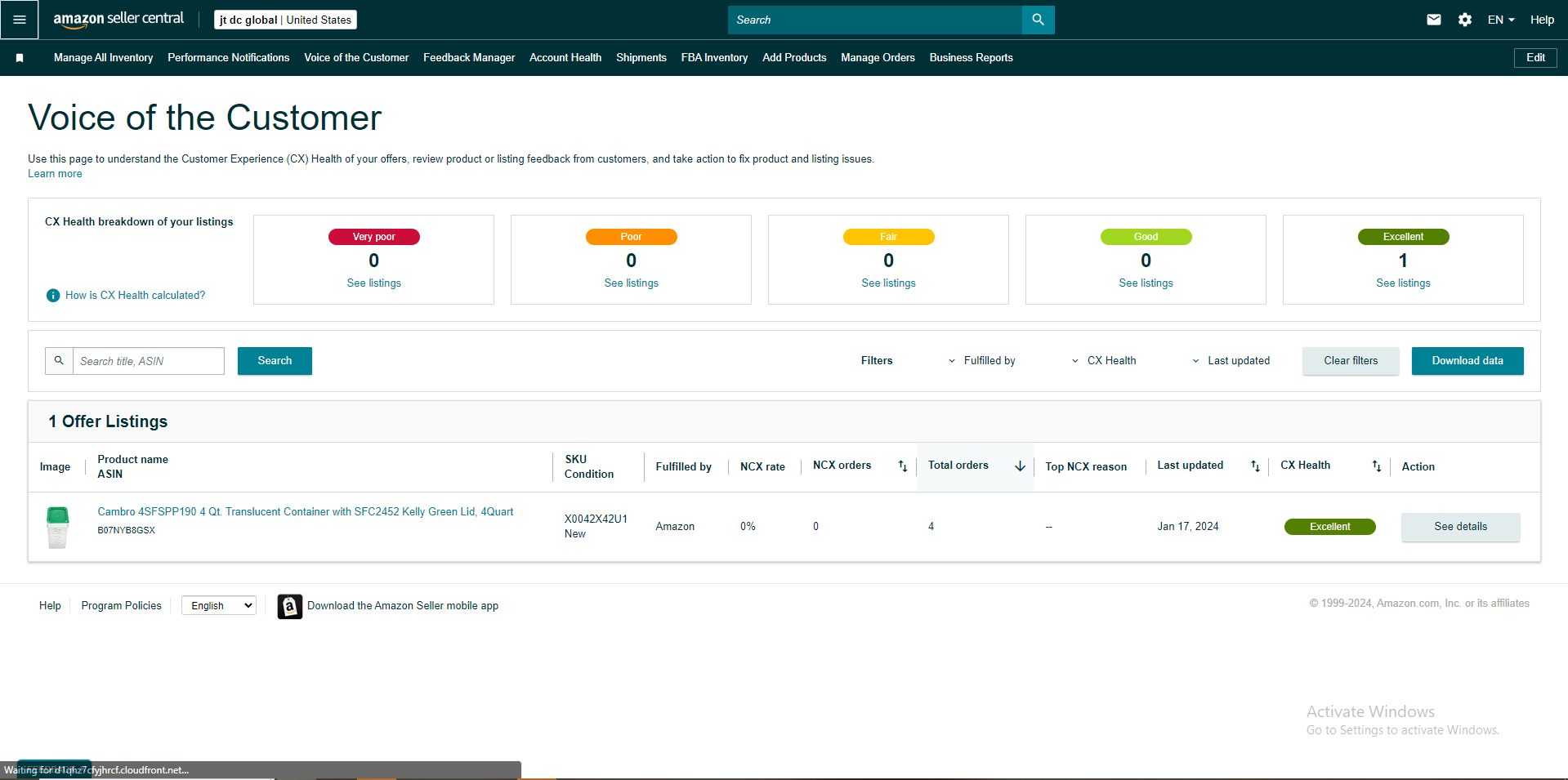Click the Jan 17, 2024 last updated cell

tap(1188, 527)
